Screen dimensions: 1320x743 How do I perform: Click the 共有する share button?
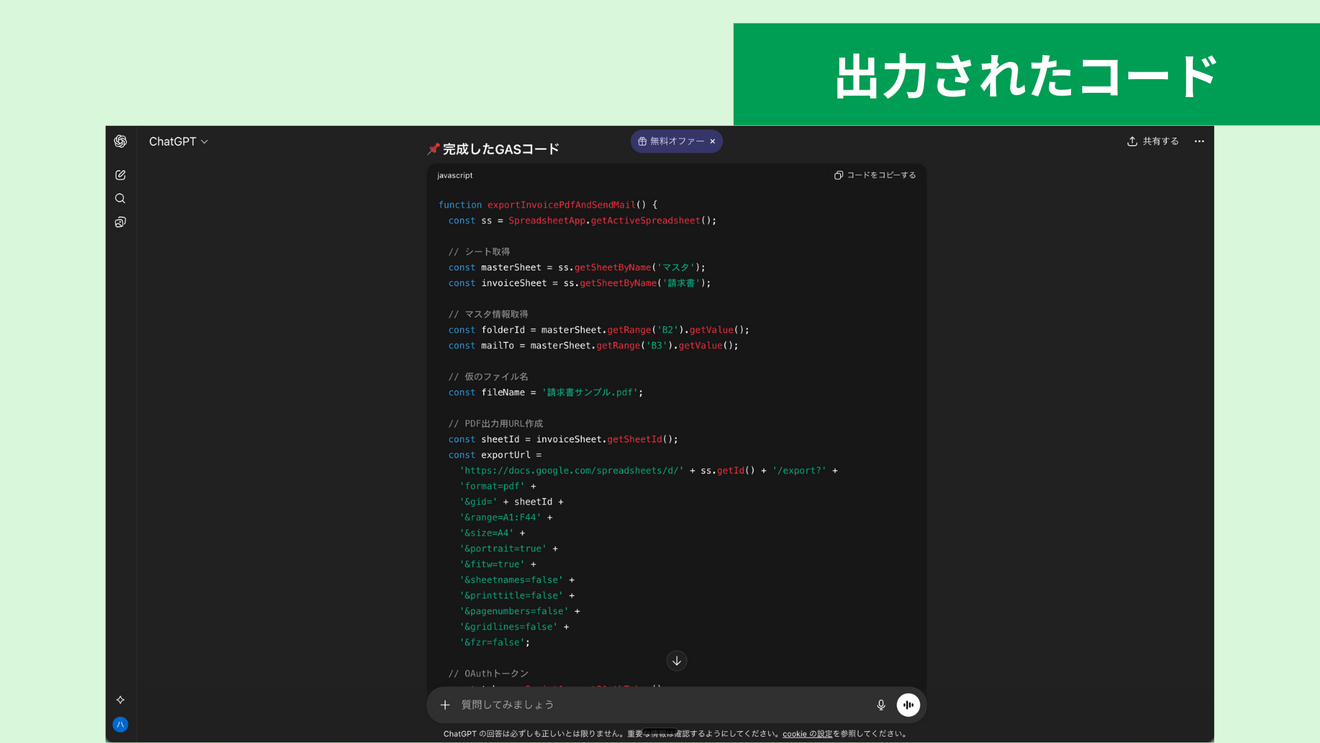pos(1153,142)
